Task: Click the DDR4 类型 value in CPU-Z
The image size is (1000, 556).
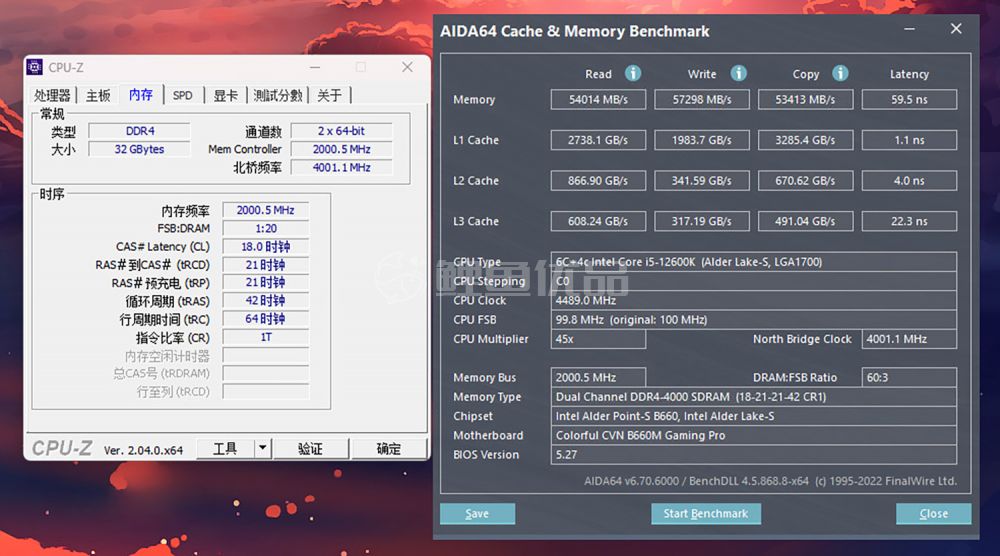Action: click(x=139, y=131)
